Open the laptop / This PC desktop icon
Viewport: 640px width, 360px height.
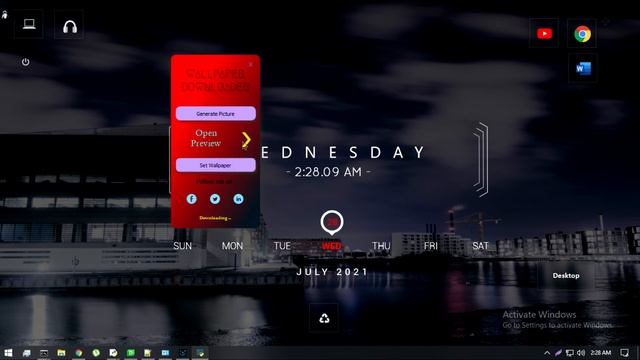coord(29,24)
